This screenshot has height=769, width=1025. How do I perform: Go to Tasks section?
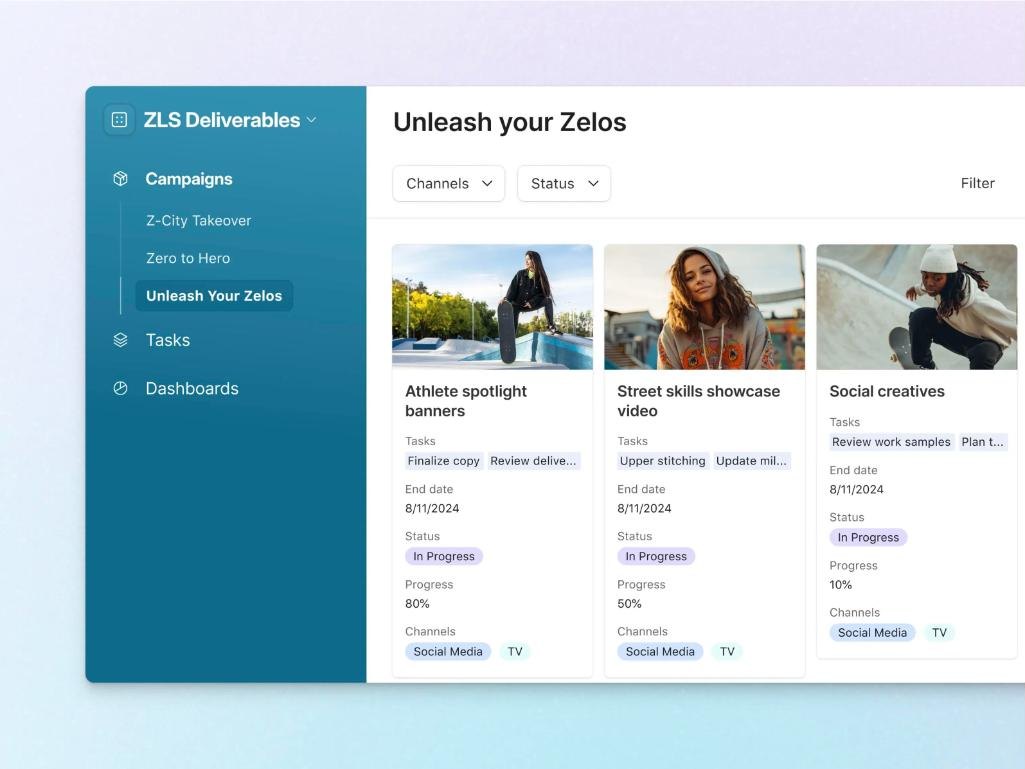[x=168, y=340]
